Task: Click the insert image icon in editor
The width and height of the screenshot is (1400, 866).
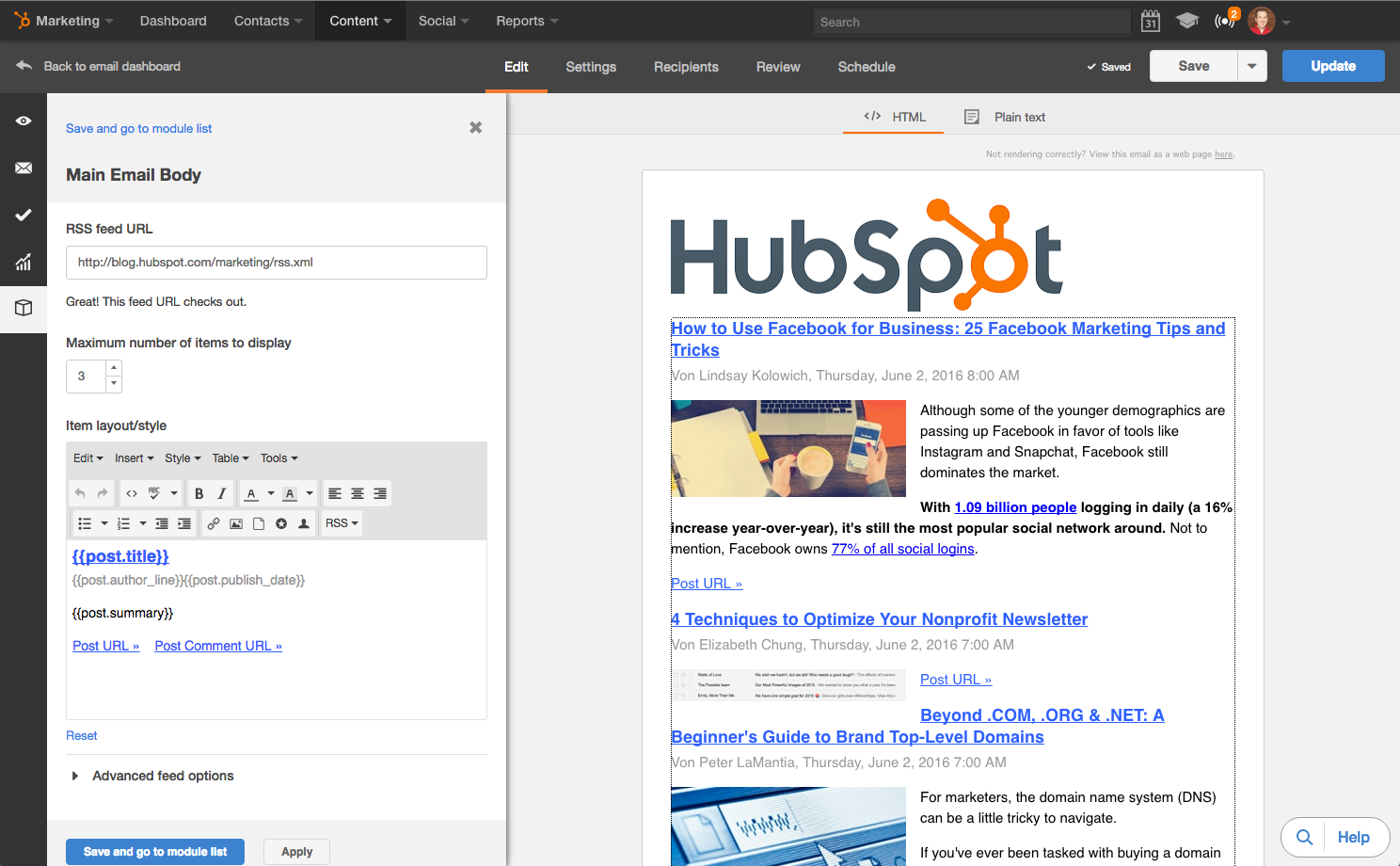Action: click(x=236, y=523)
